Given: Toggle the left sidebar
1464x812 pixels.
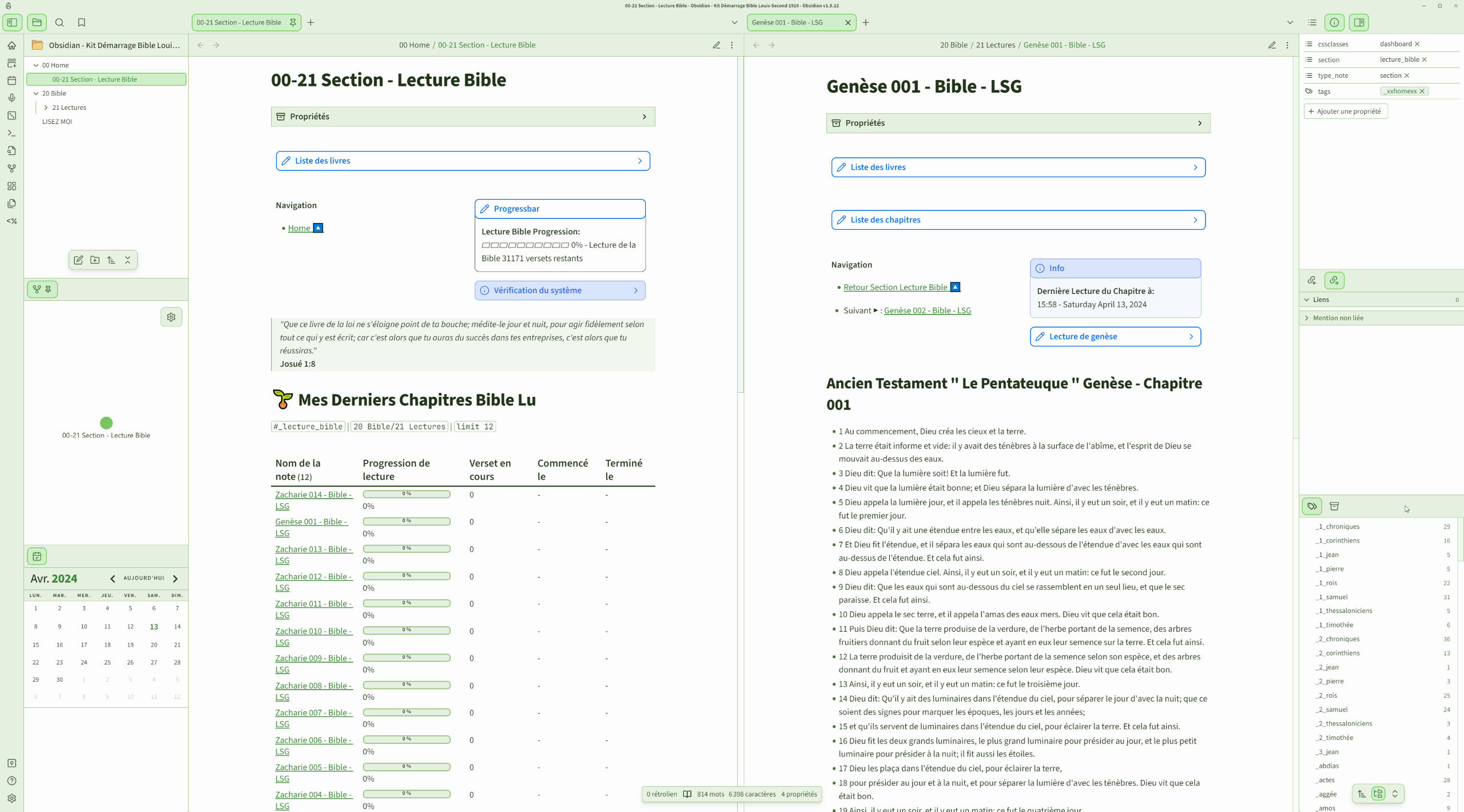Looking at the screenshot, I should [12, 22].
